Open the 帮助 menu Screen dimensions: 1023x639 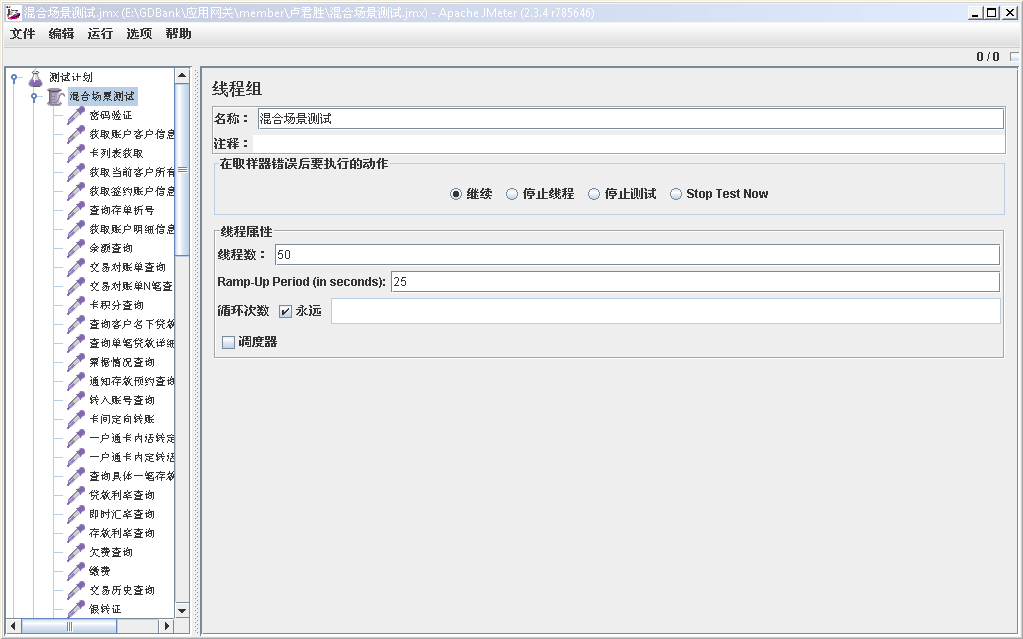178,34
